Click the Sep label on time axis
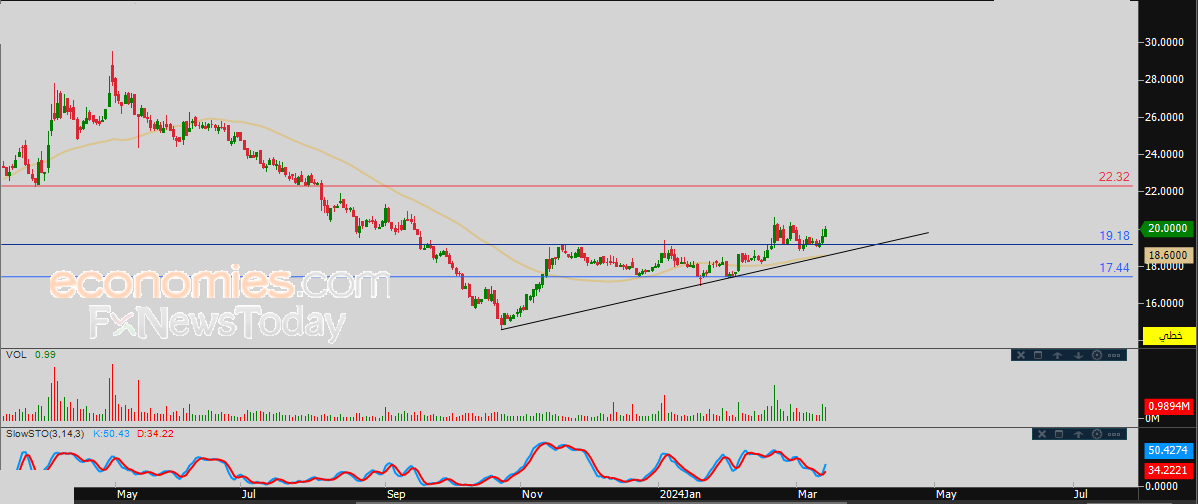 (x=396, y=494)
